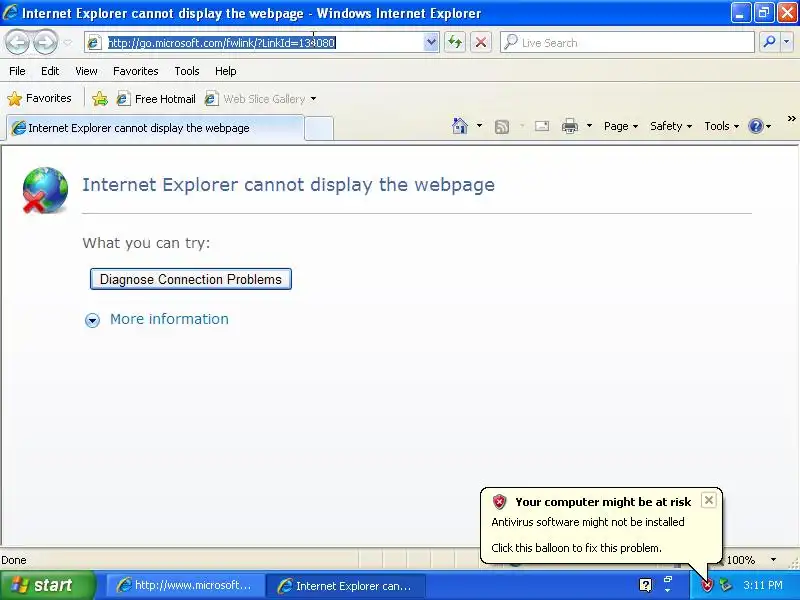Click the magnifier Search button

pyautogui.click(x=769, y=42)
